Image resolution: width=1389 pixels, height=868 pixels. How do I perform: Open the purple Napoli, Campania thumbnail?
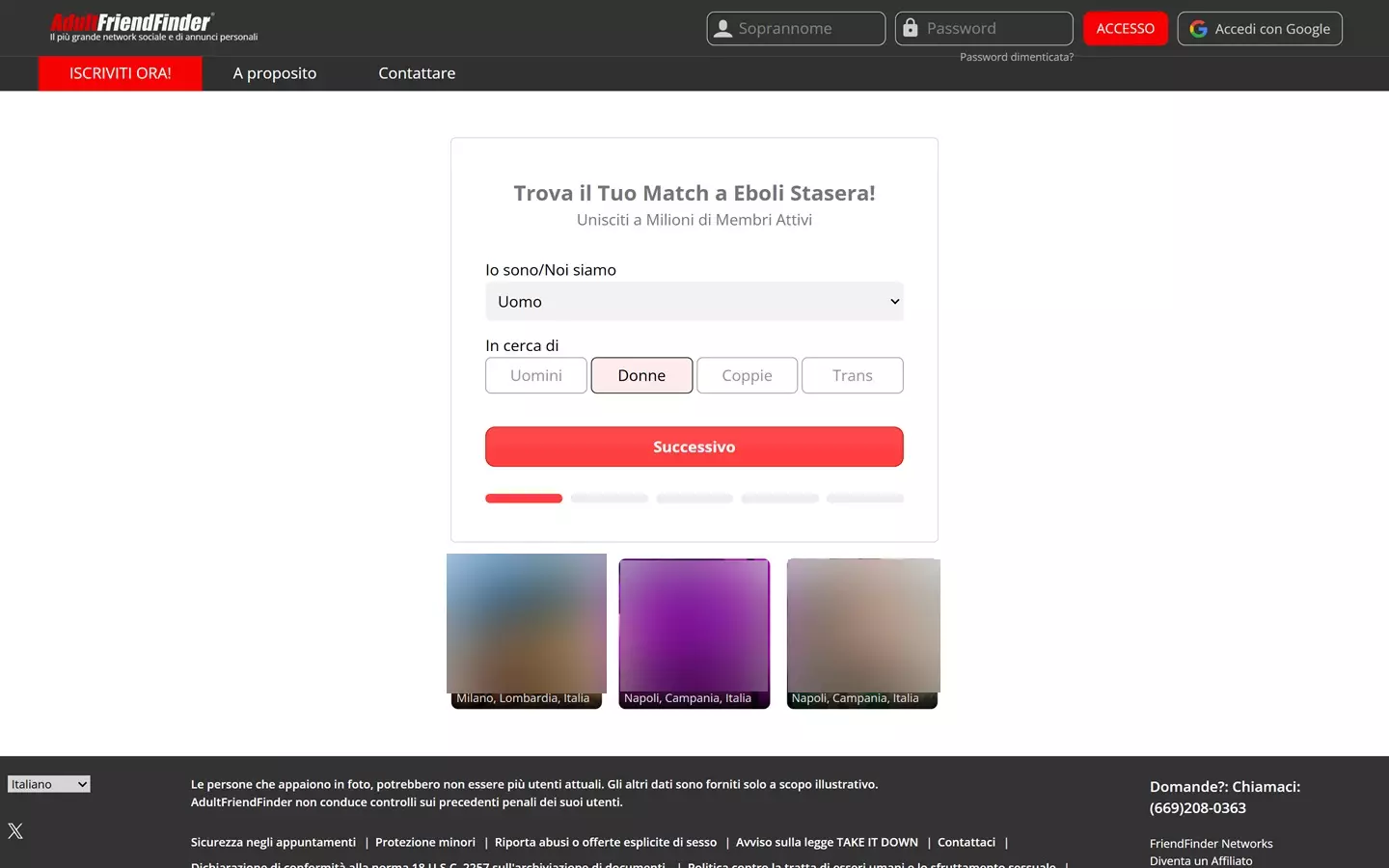point(694,633)
